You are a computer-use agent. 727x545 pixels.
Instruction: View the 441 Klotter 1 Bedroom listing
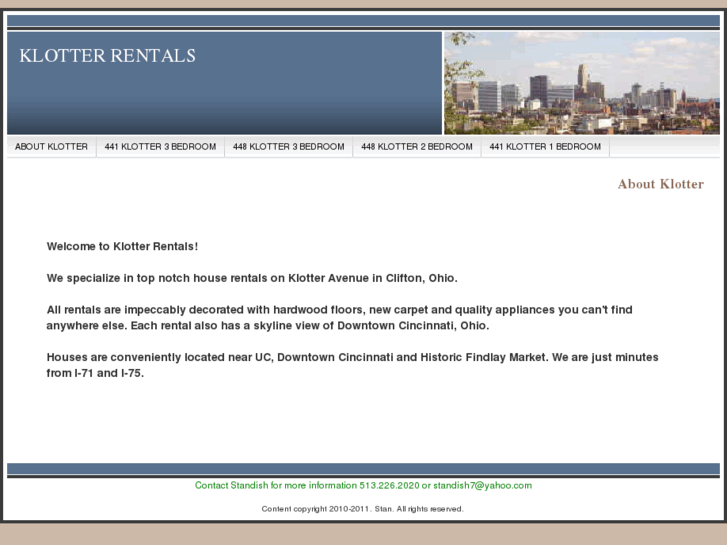545,147
